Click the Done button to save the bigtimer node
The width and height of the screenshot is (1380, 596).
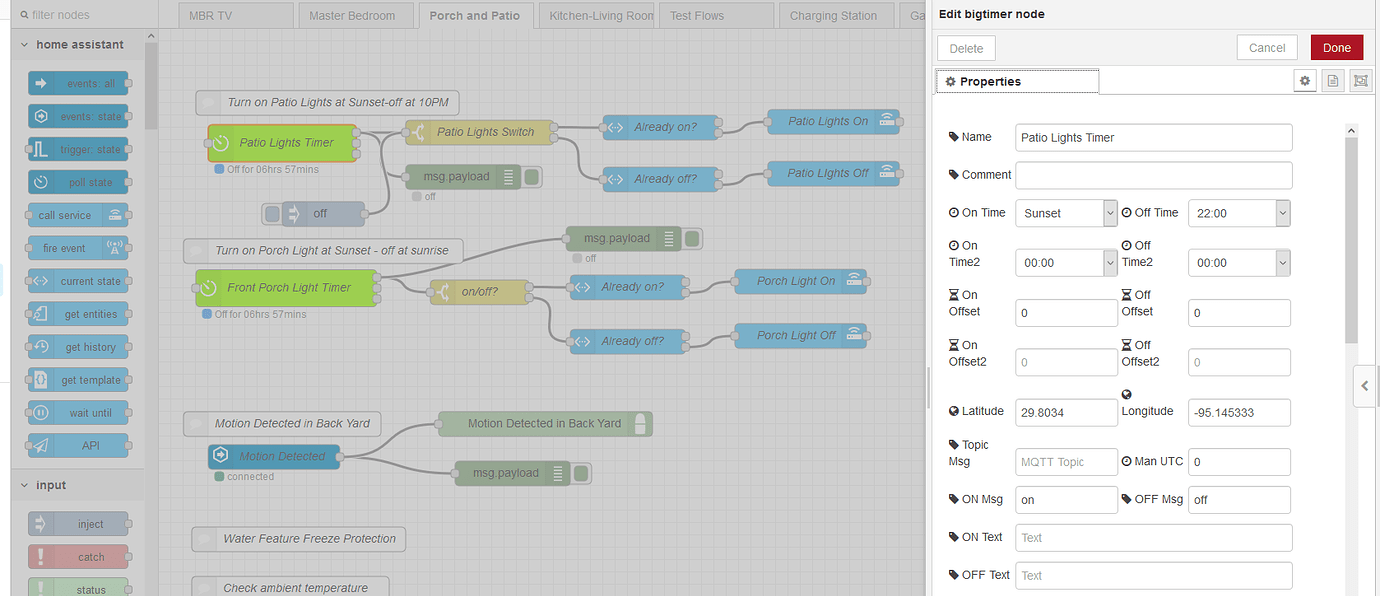click(x=1336, y=47)
